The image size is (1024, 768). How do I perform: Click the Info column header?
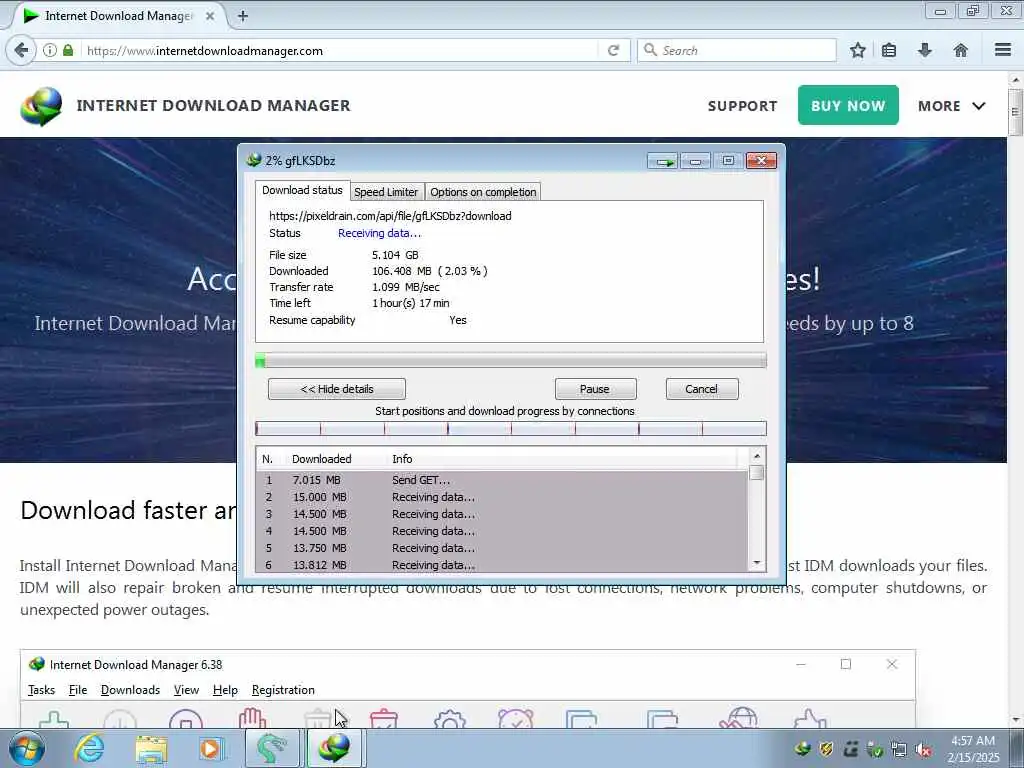[x=402, y=459]
